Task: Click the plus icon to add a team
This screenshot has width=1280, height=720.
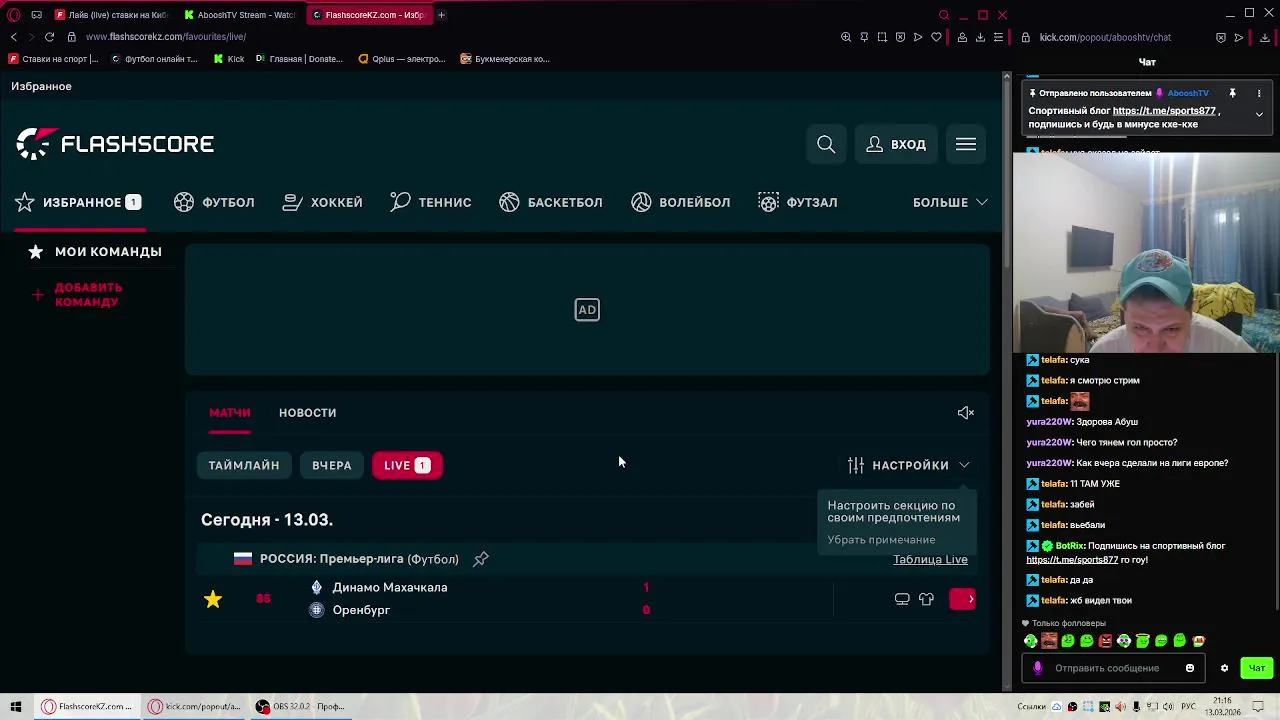Action: (x=38, y=295)
